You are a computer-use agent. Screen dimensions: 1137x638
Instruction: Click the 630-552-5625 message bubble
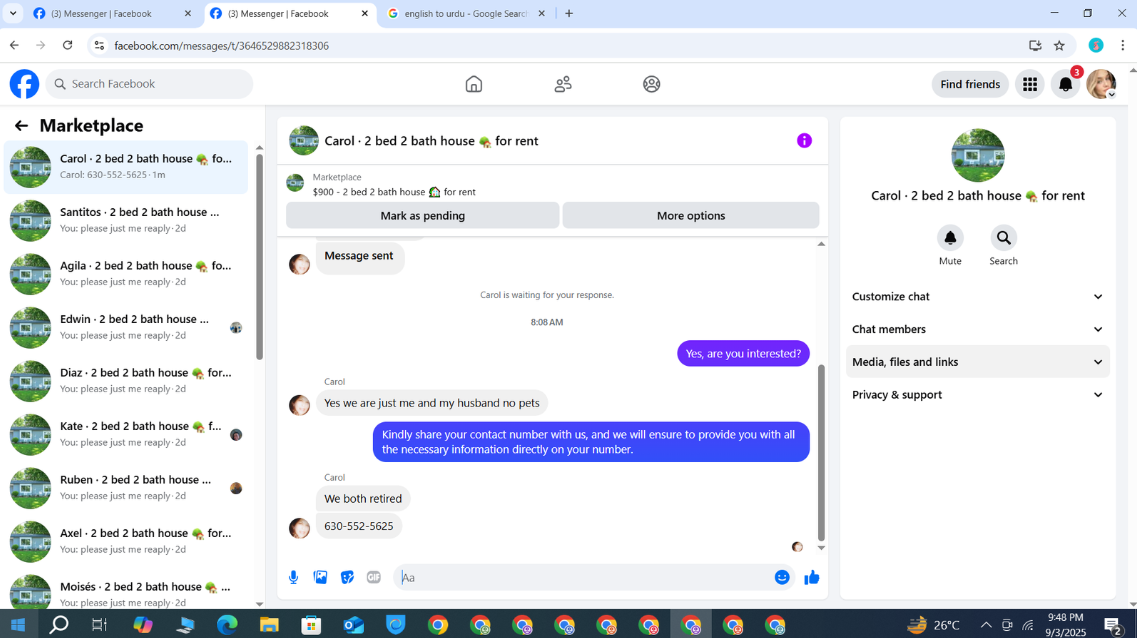coord(359,526)
